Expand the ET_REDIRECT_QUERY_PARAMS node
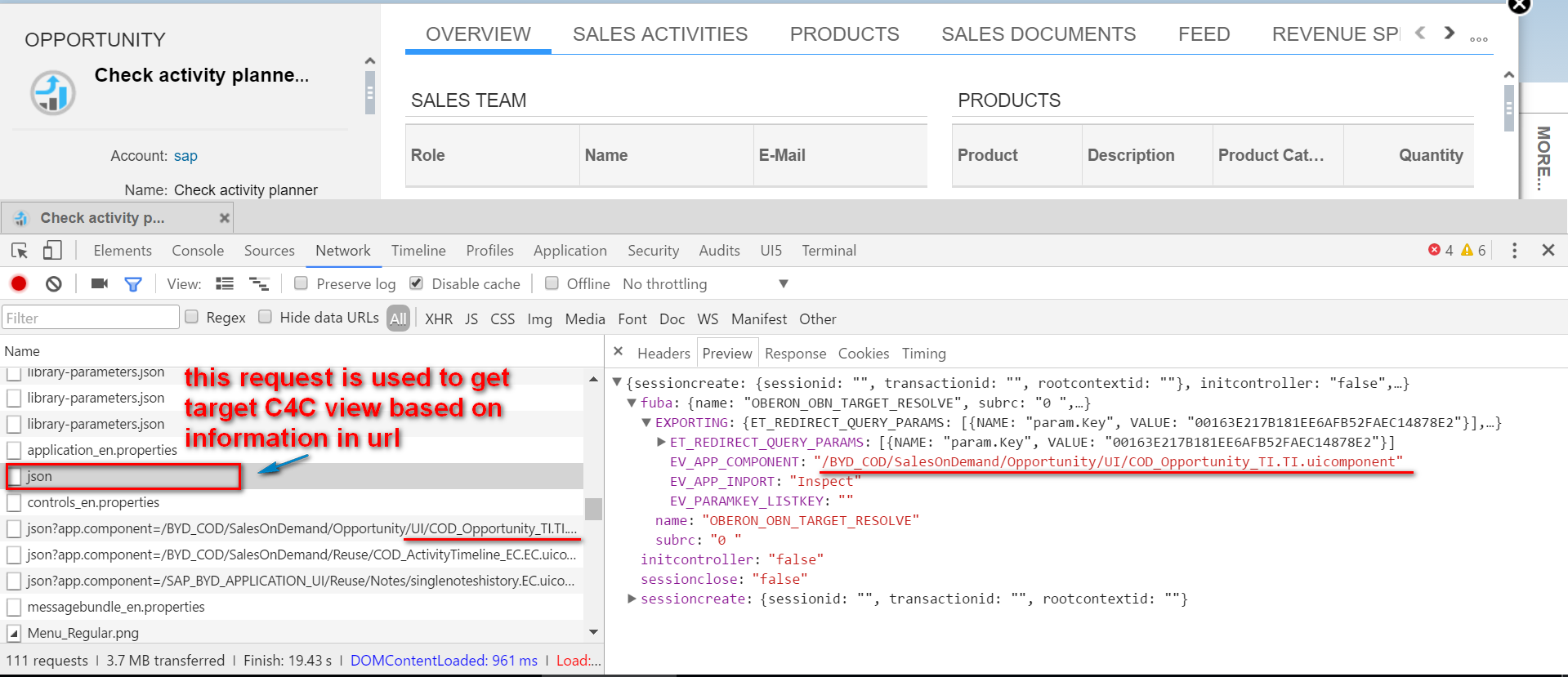 pyautogui.click(x=661, y=442)
